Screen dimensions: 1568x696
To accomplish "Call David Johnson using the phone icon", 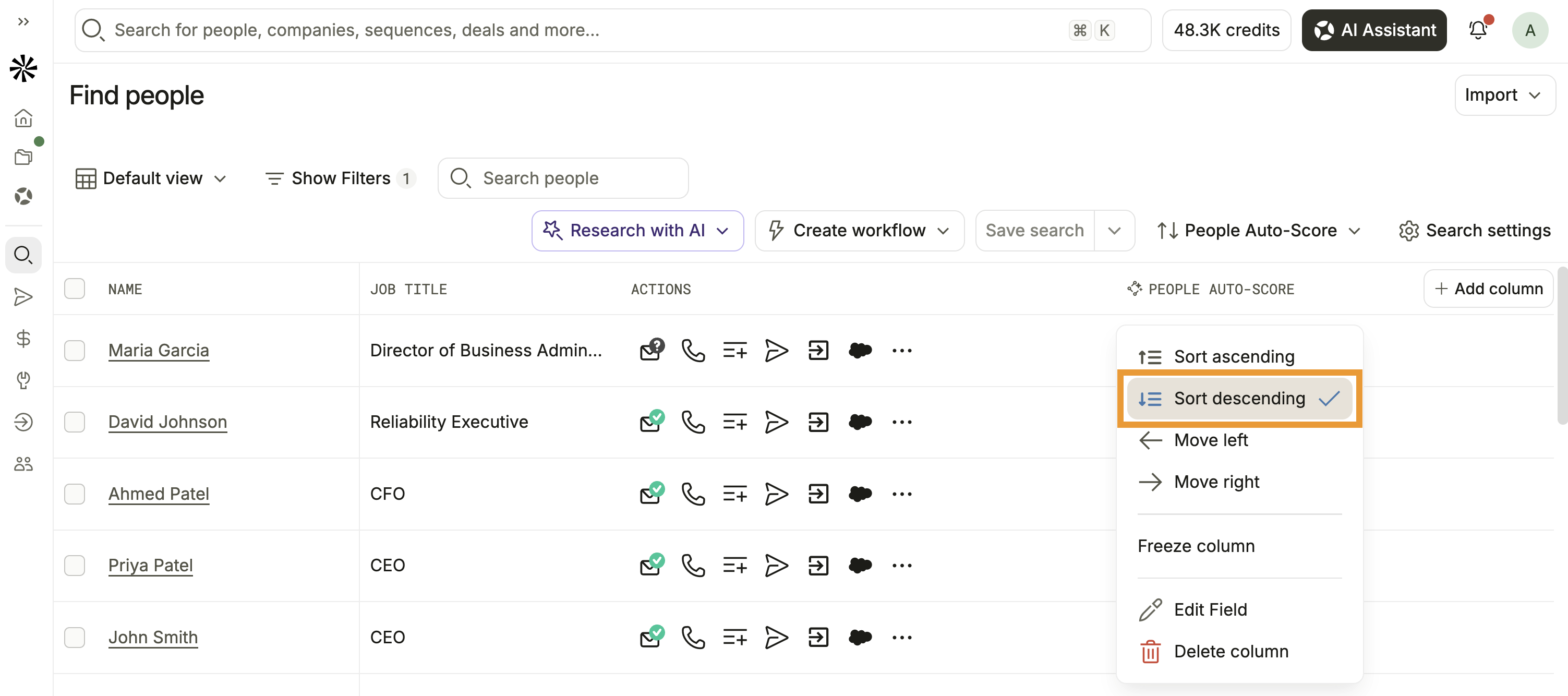I will 693,422.
